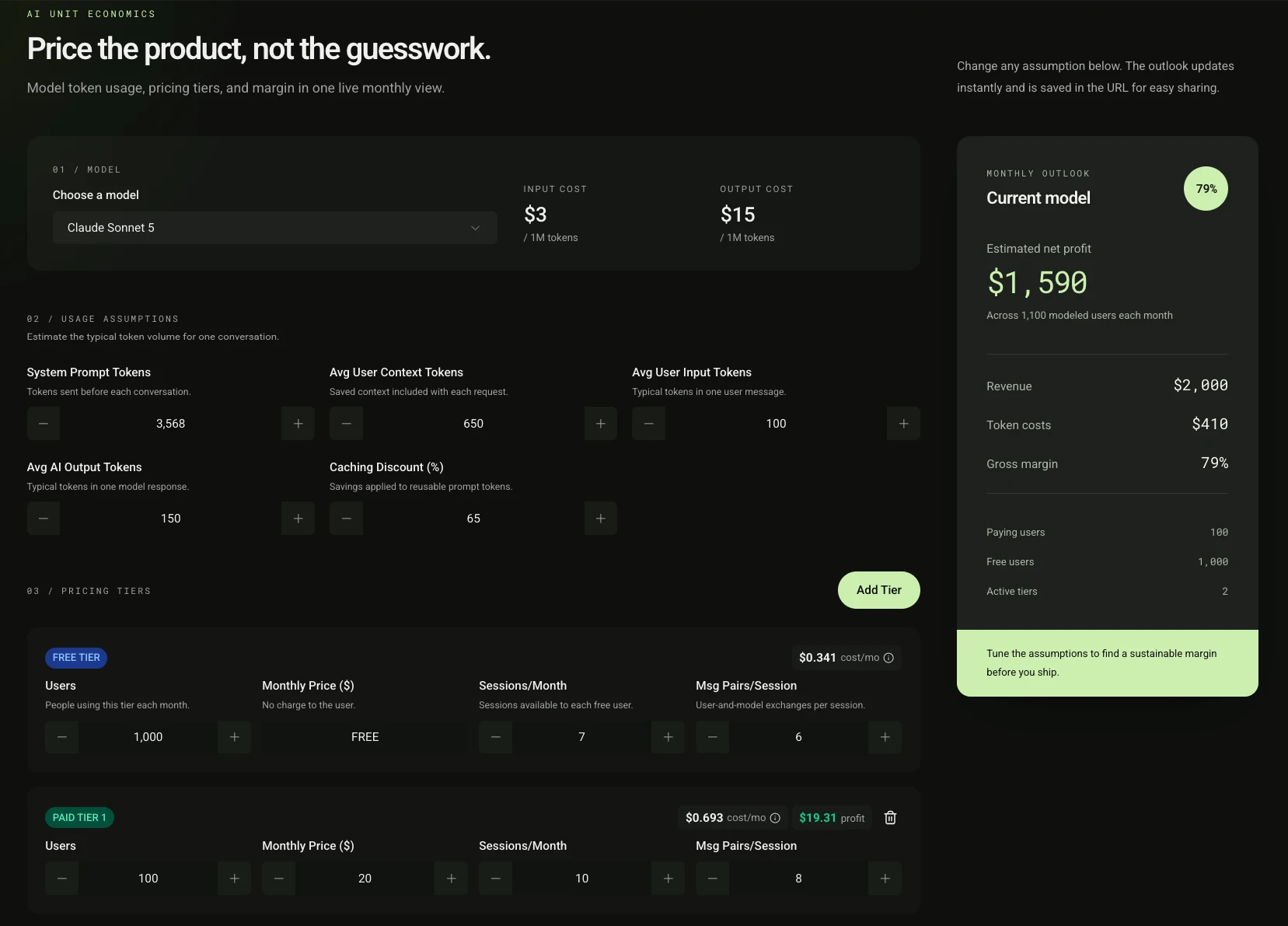Decrease System Prompt Tokens with minus
Screen dimensions: 1288x926
pyautogui.click(x=44, y=424)
